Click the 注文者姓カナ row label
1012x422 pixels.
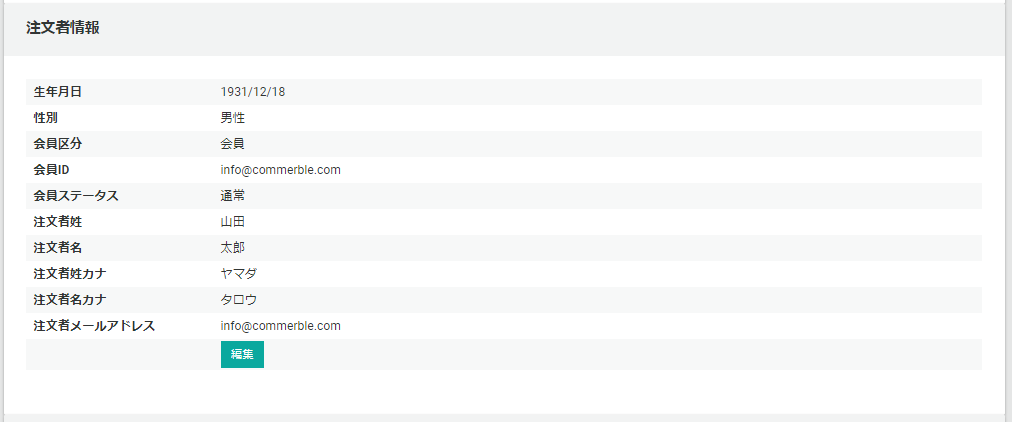[x=70, y=274]
